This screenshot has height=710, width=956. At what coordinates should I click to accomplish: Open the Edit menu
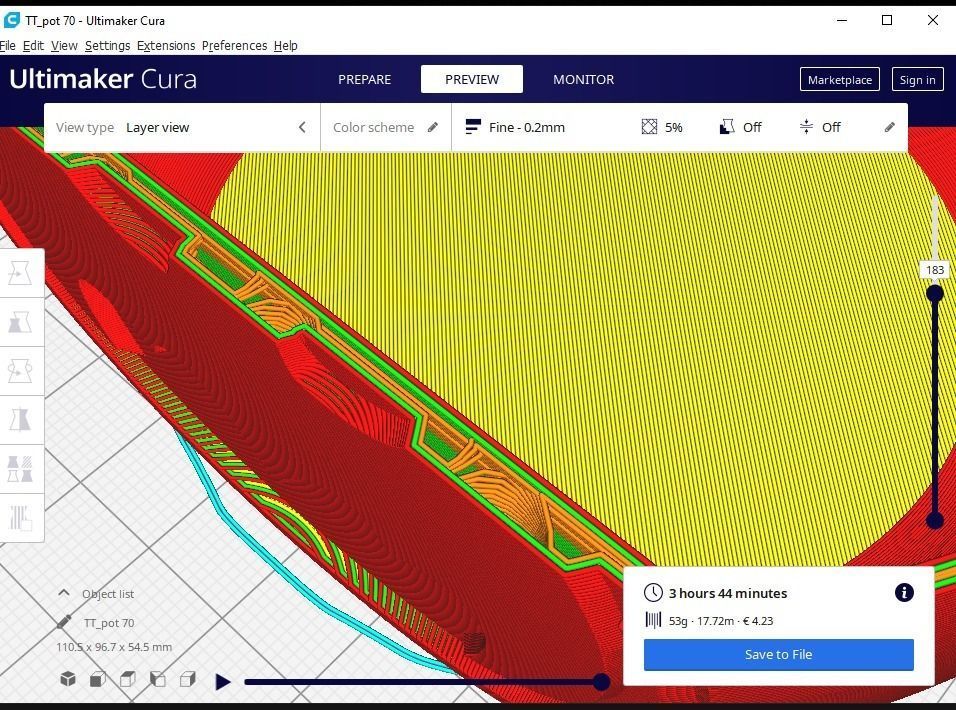tap(33, 46)
